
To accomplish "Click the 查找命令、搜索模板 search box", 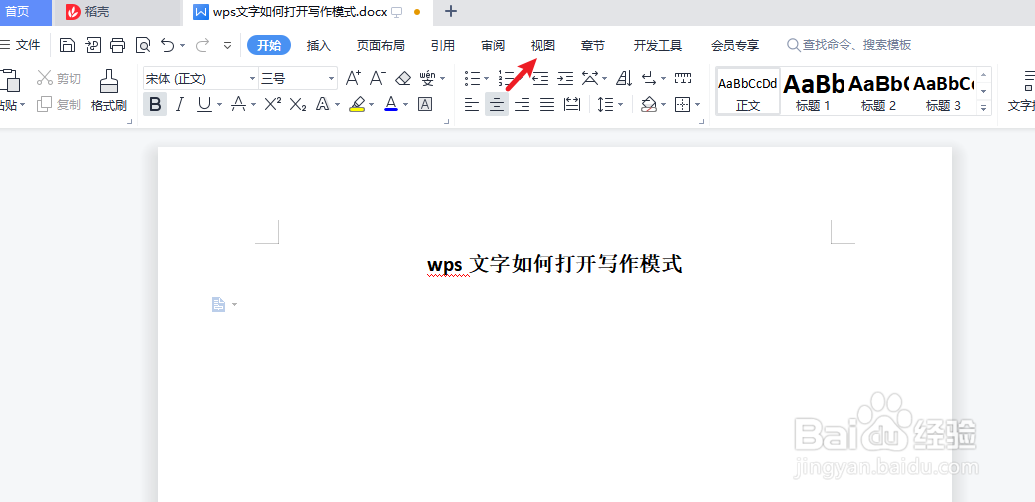I will coord(850,45).
